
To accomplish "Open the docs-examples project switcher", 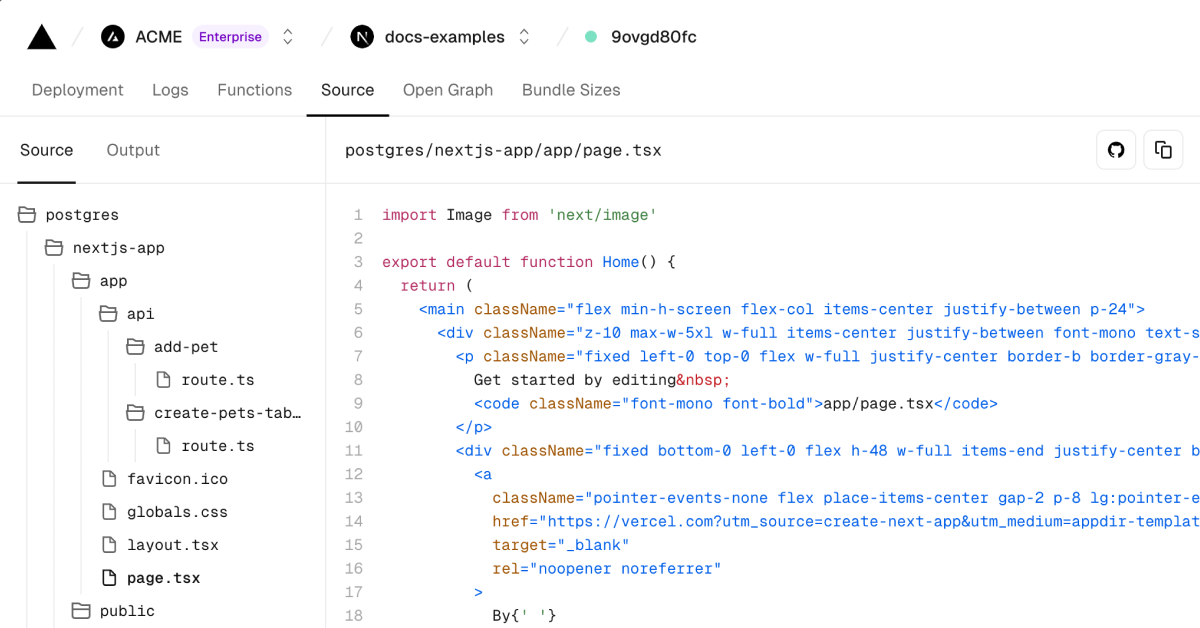I will [524, 36].
